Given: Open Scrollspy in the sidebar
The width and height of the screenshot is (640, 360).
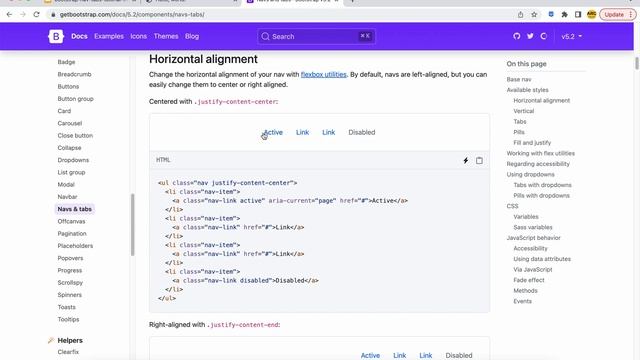Looking at the screenshot, I should pos(70,282).
